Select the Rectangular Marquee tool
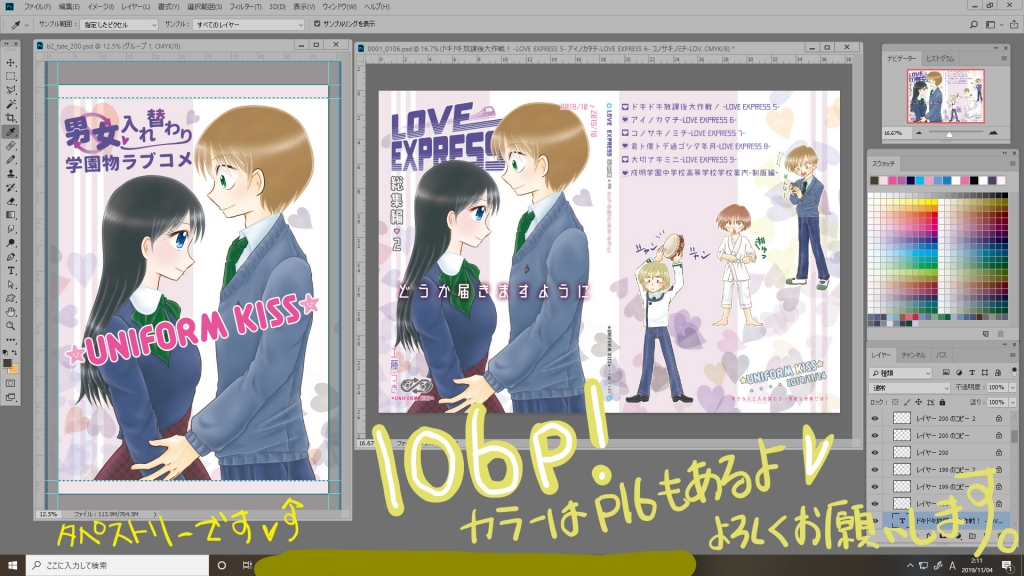Screen dimensions: 1024x576 coord(11,76)
